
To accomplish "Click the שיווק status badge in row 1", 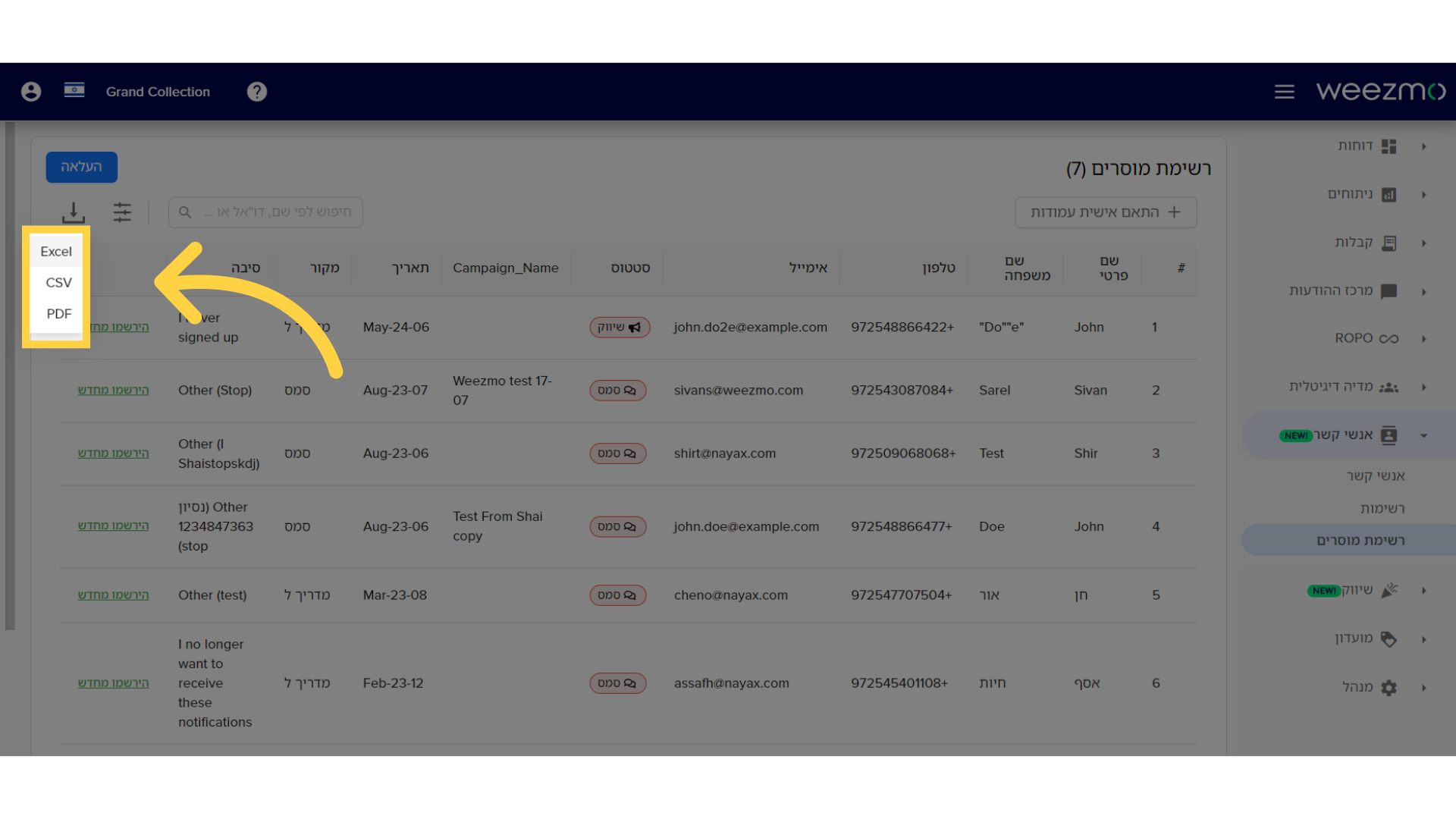I will click(620, 328).
